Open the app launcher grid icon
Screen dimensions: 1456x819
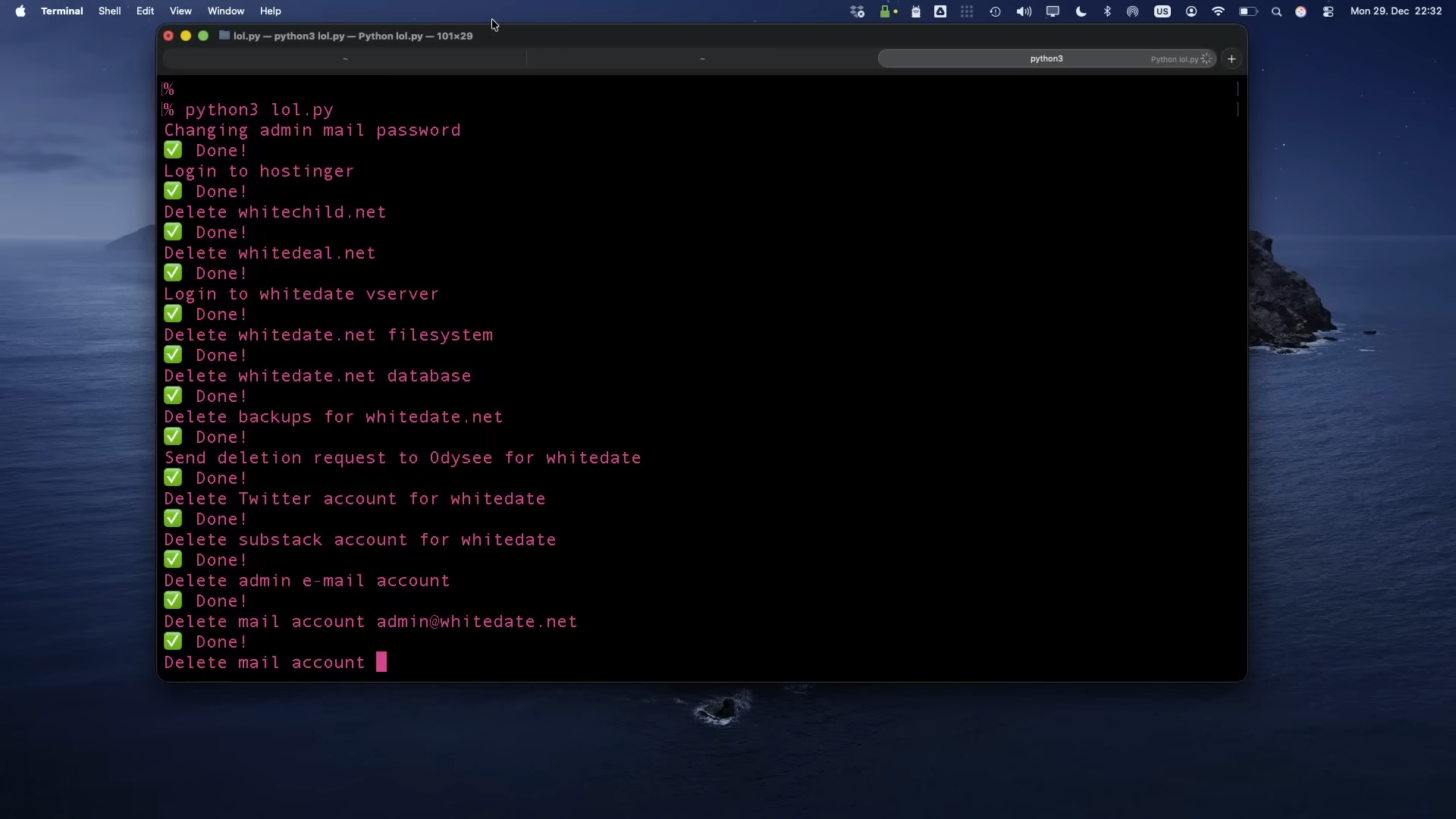[968, 11]
